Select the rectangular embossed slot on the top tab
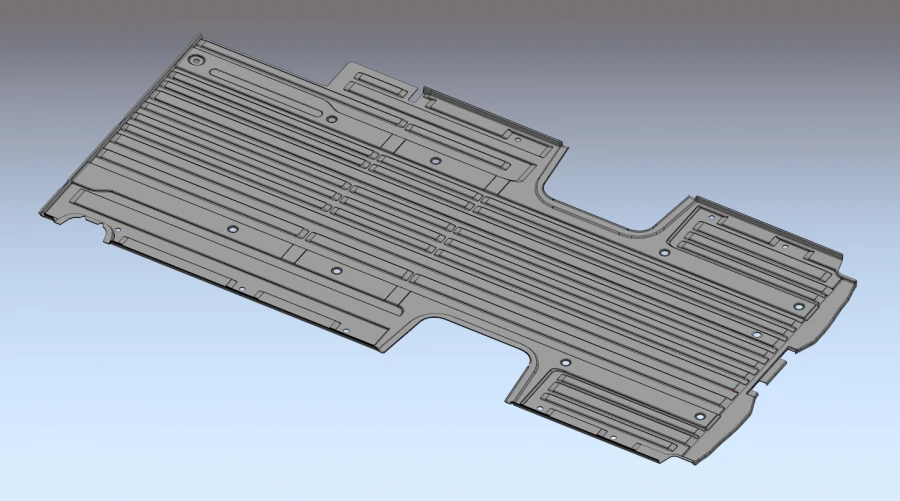900x501 pixels. click(379, 83)
